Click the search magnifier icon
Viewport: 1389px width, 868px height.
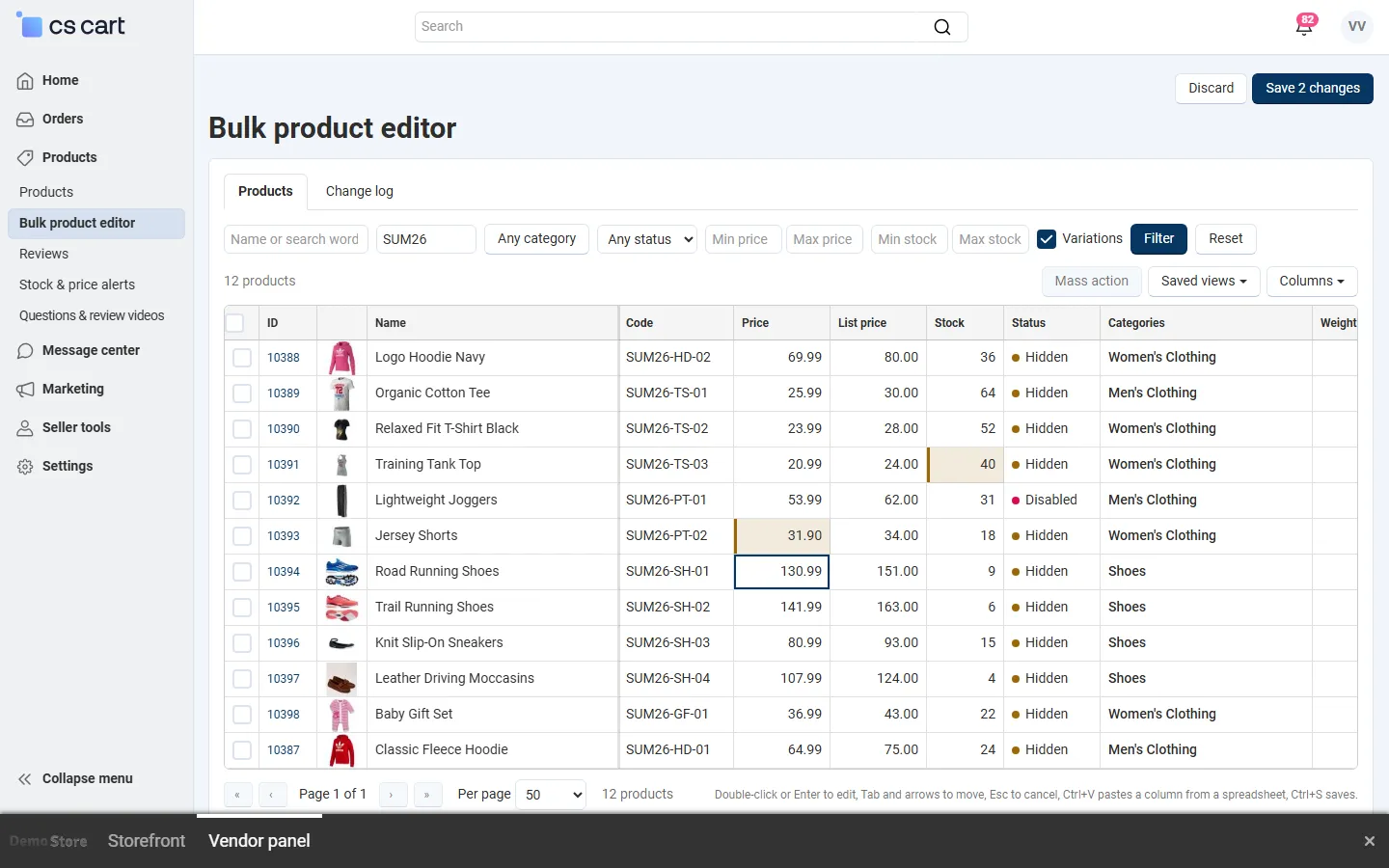tap(942, 27)
